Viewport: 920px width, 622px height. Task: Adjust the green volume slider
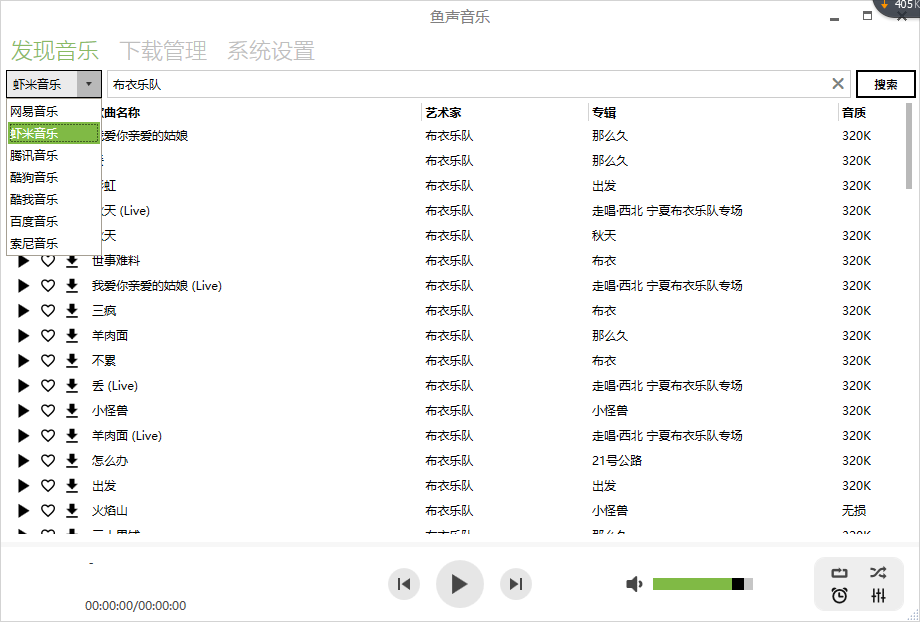point(702,584)
